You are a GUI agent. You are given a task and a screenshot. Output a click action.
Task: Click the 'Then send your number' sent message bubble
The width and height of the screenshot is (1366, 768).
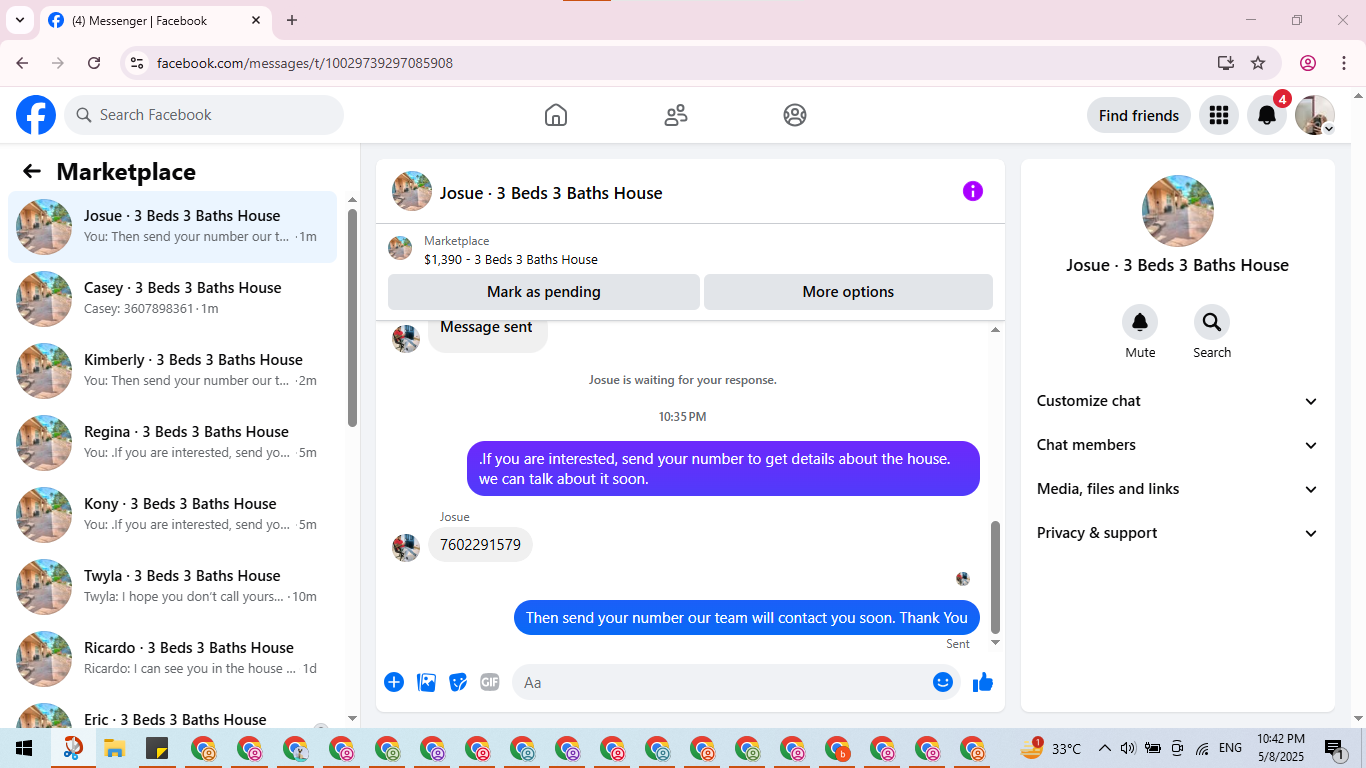pyautogui.click(x=747, y=617)
